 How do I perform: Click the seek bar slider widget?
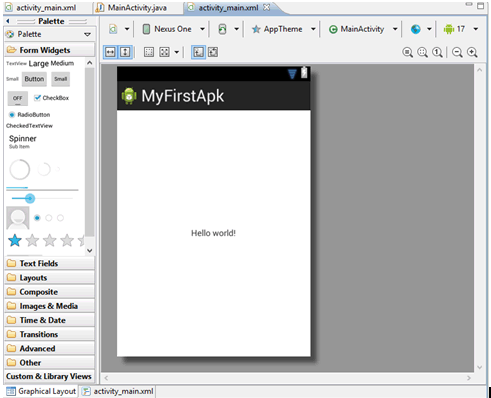pos(42,199)
